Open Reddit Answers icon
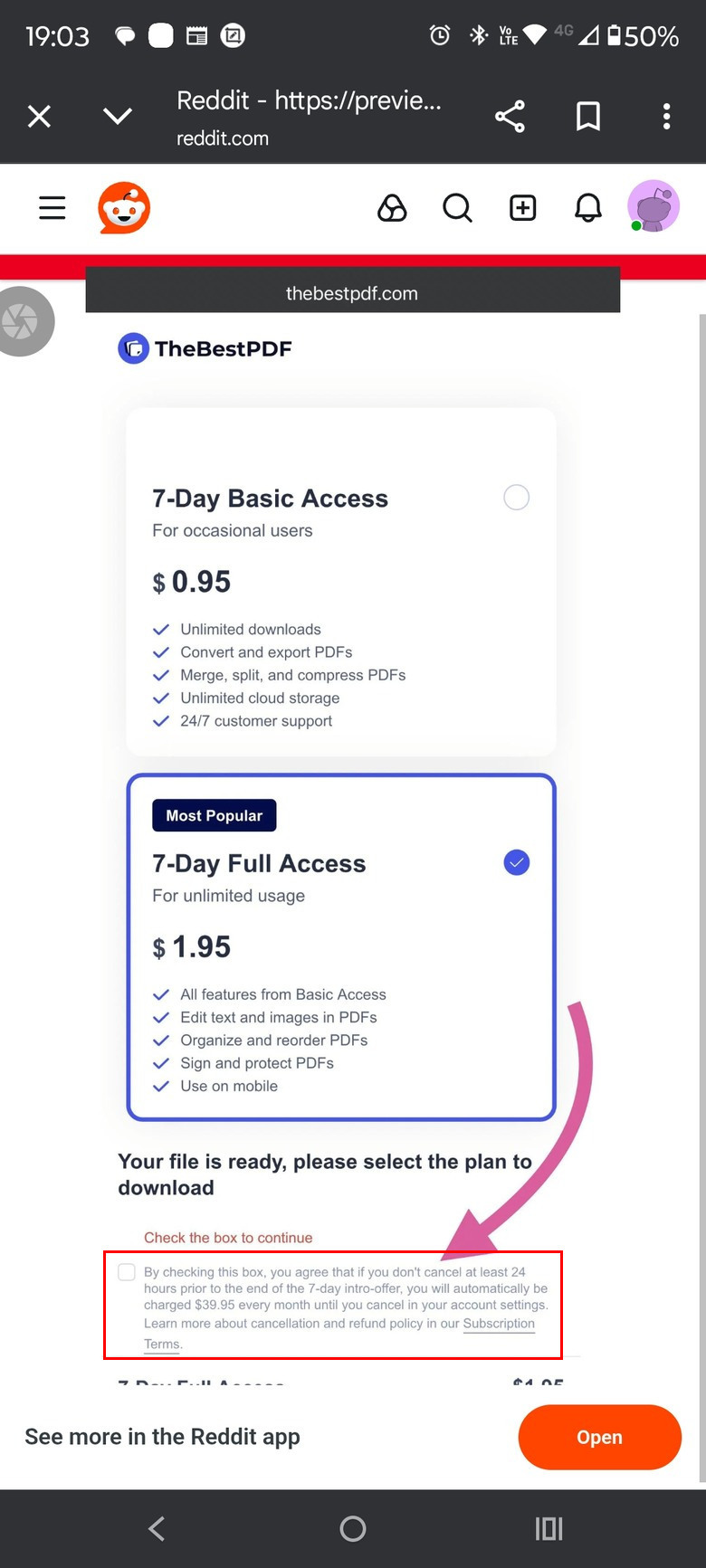706x1568 pixels. coord(392,208)
